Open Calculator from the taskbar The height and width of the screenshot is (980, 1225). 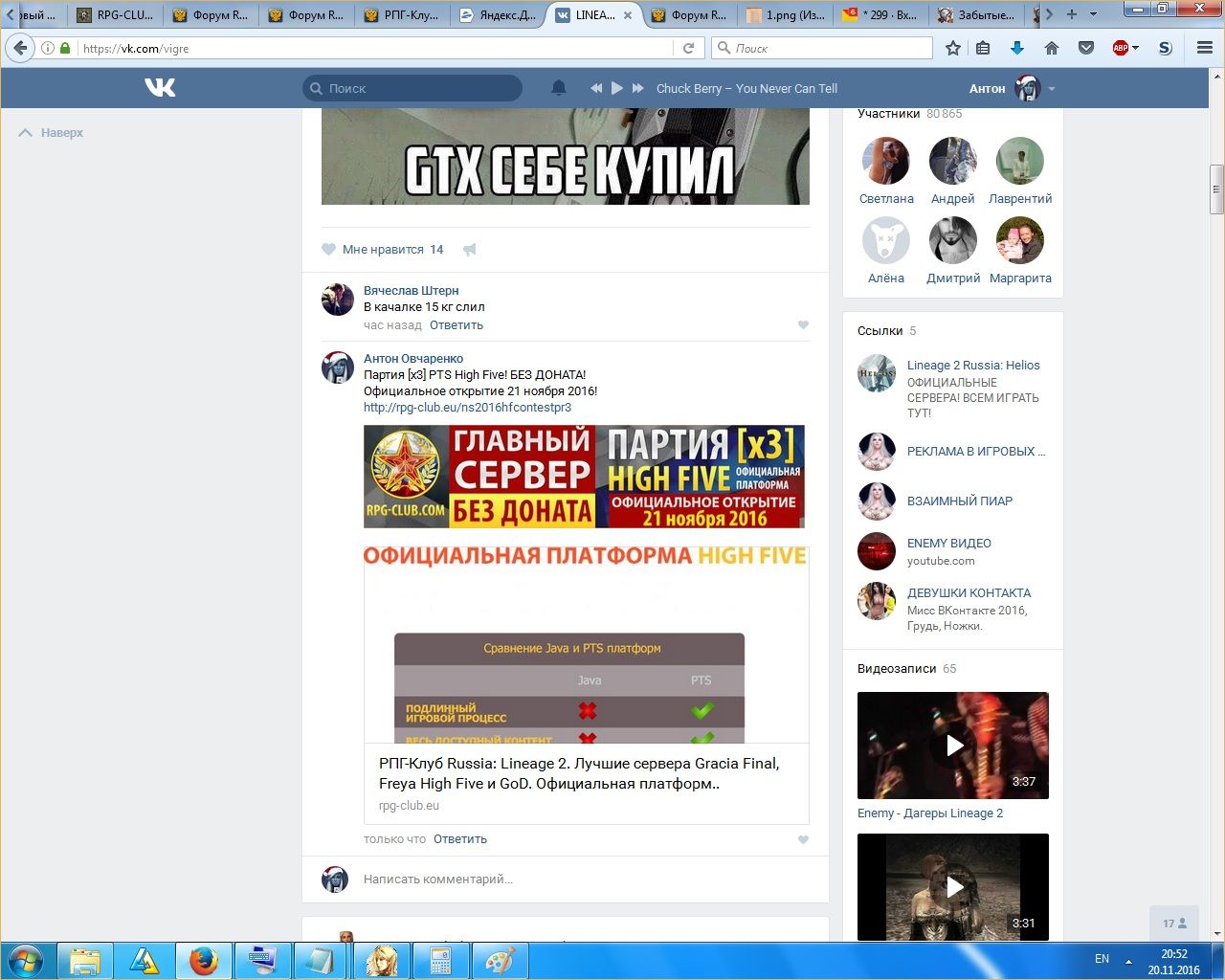tap(439, 961)
